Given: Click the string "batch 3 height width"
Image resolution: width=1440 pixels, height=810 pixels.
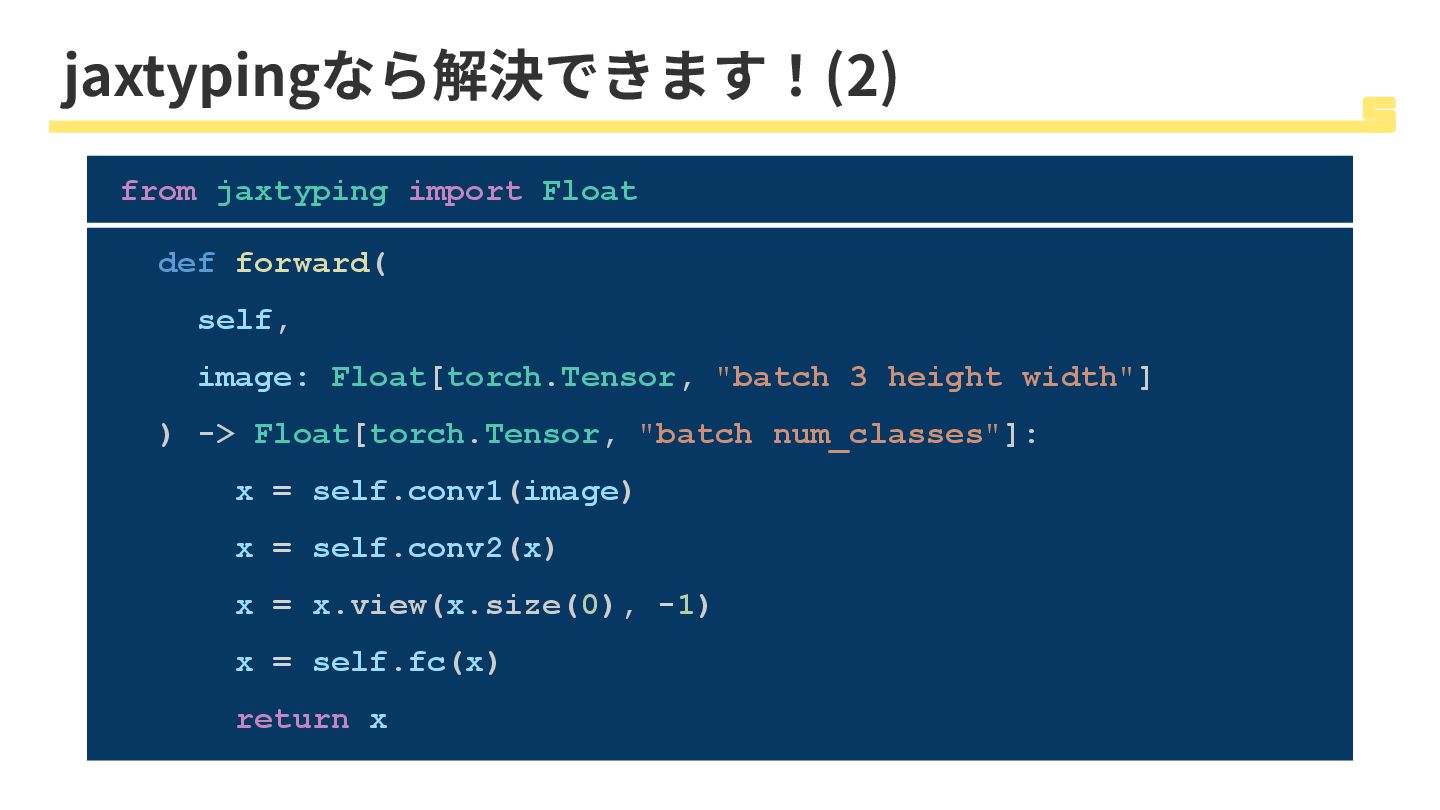Looking at the screenshot, I should (x=925, y=377).
